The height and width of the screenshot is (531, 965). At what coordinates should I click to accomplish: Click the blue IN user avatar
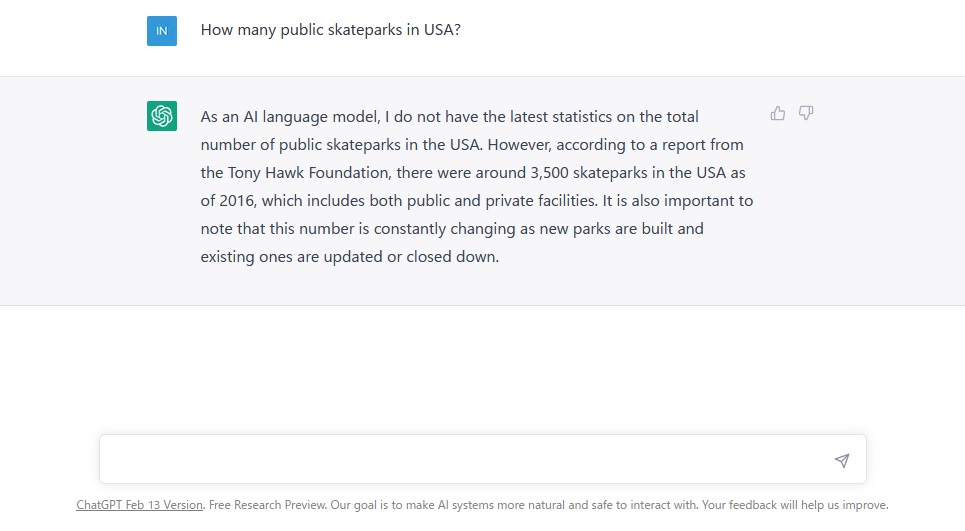162,31
